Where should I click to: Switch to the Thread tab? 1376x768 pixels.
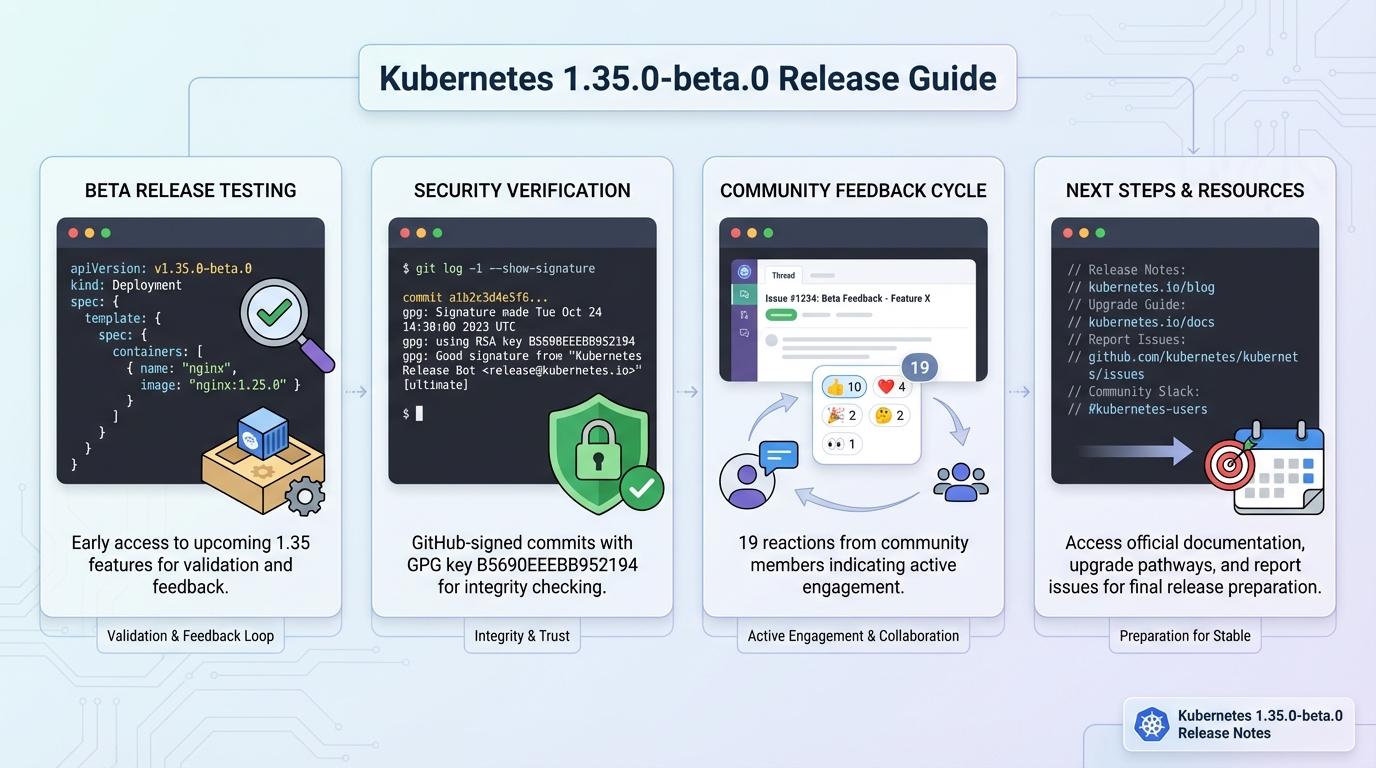click(783, 275)
